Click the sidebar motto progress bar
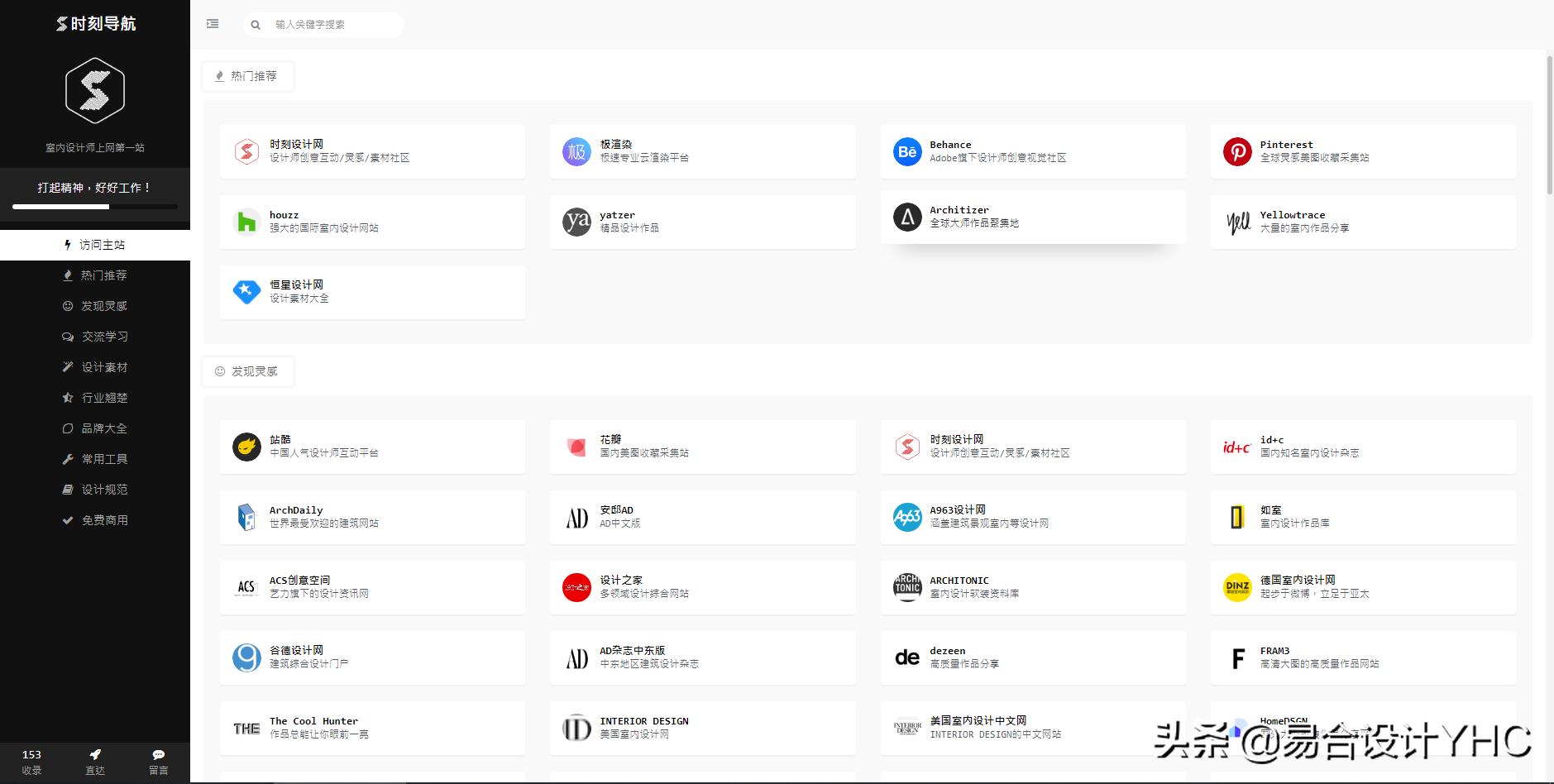1554x784 pixels. tap(95, 207)
